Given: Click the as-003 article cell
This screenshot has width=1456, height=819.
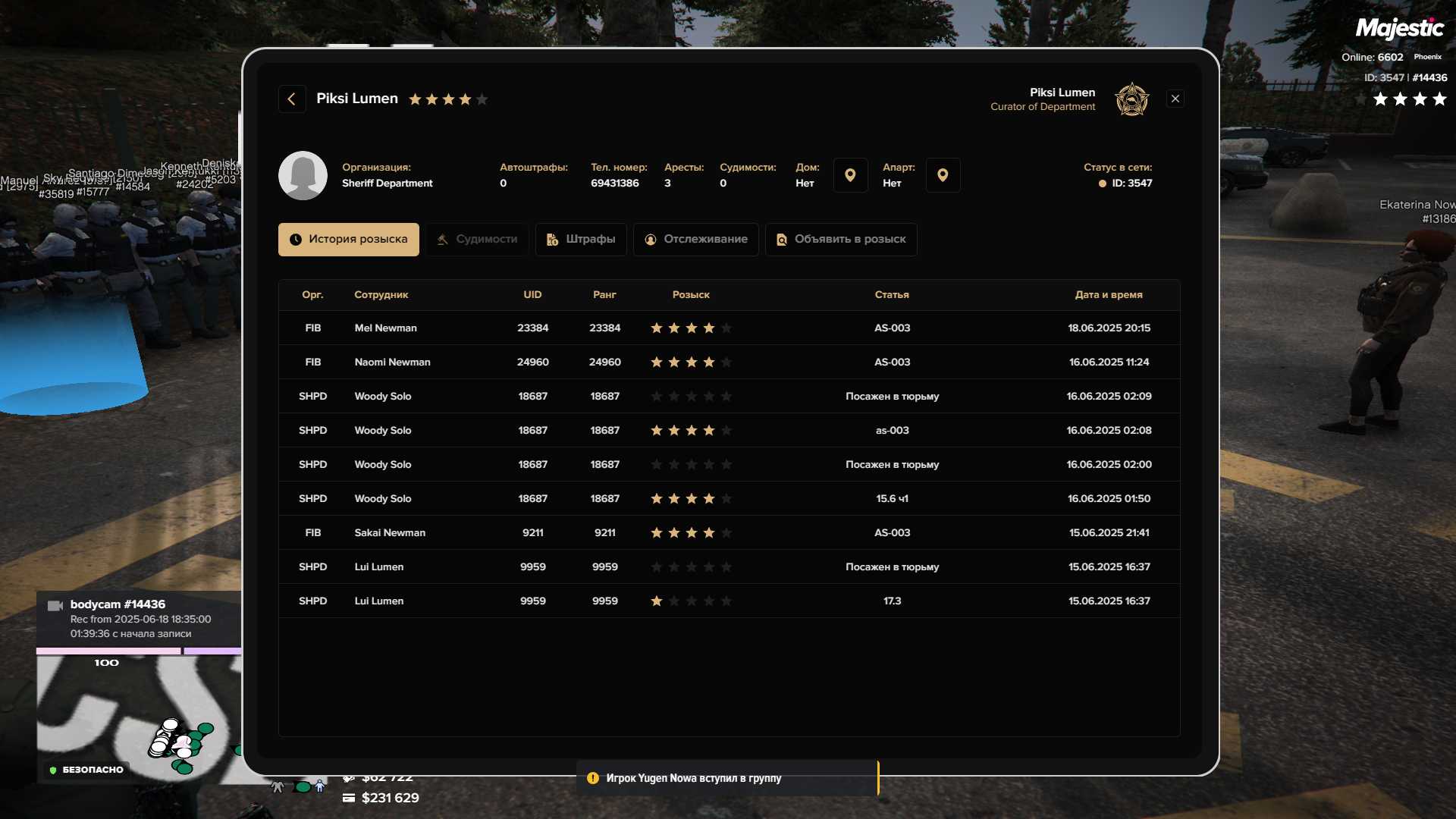Looking at the screenshot, I should tap(892, 431).
